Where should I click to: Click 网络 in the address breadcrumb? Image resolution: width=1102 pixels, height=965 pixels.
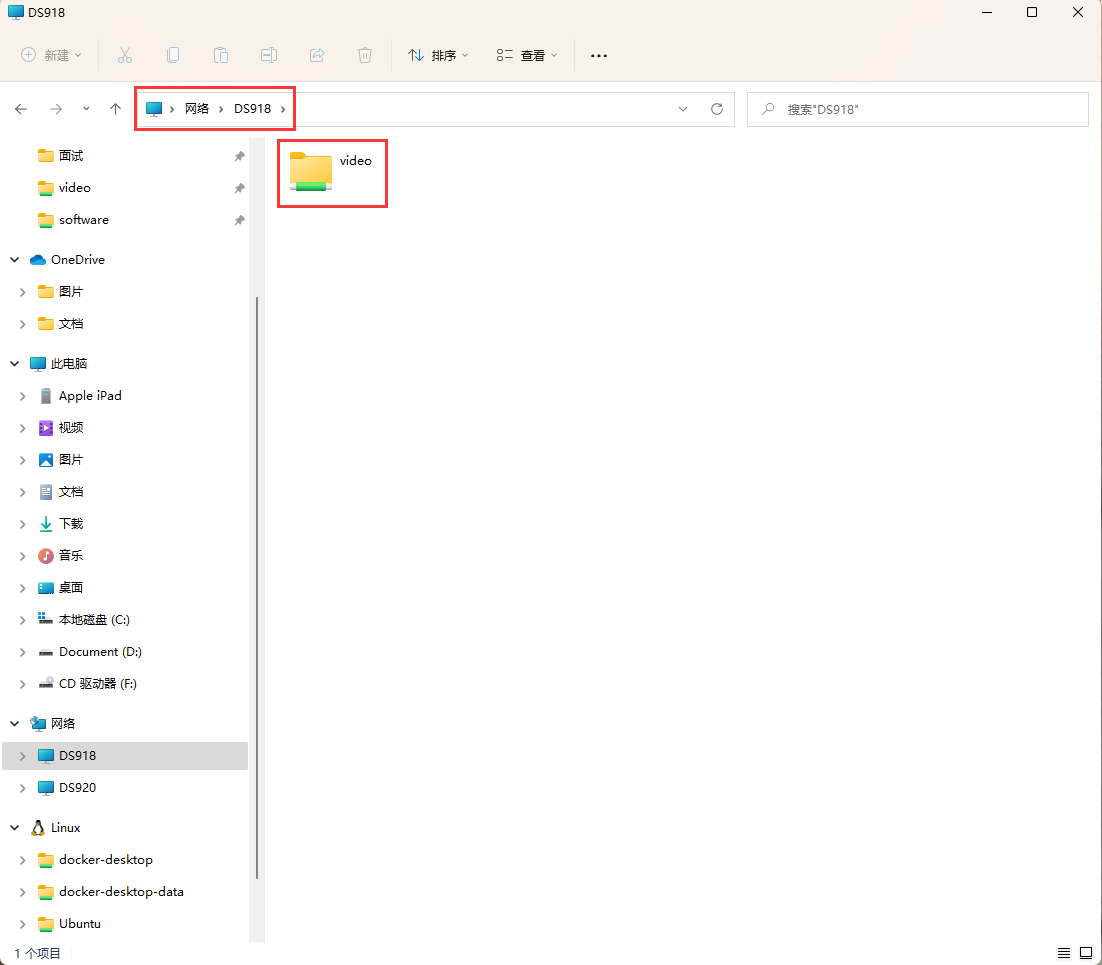click(197, 109)
